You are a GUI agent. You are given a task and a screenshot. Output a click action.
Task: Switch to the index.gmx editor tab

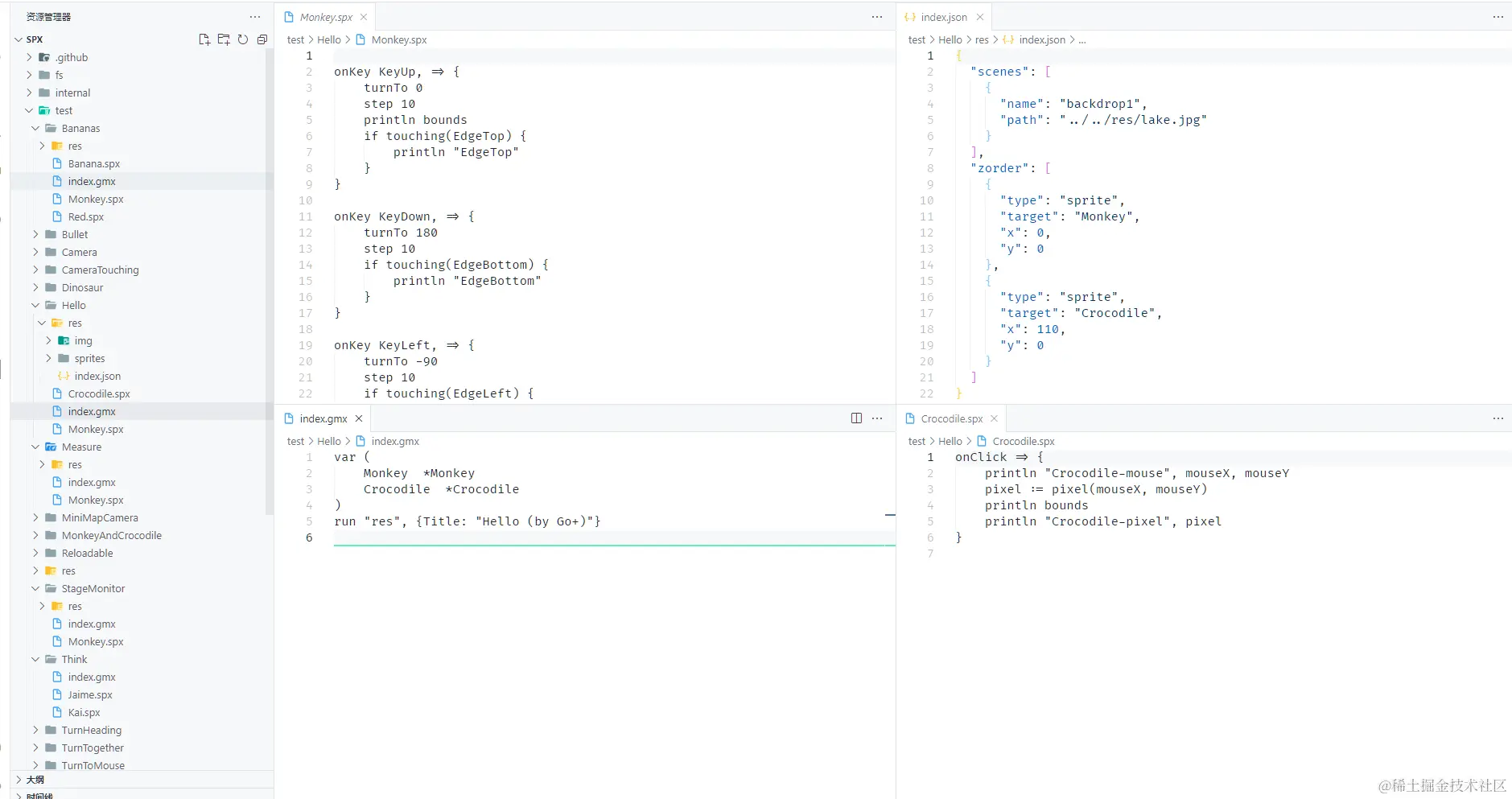point(323,418)
